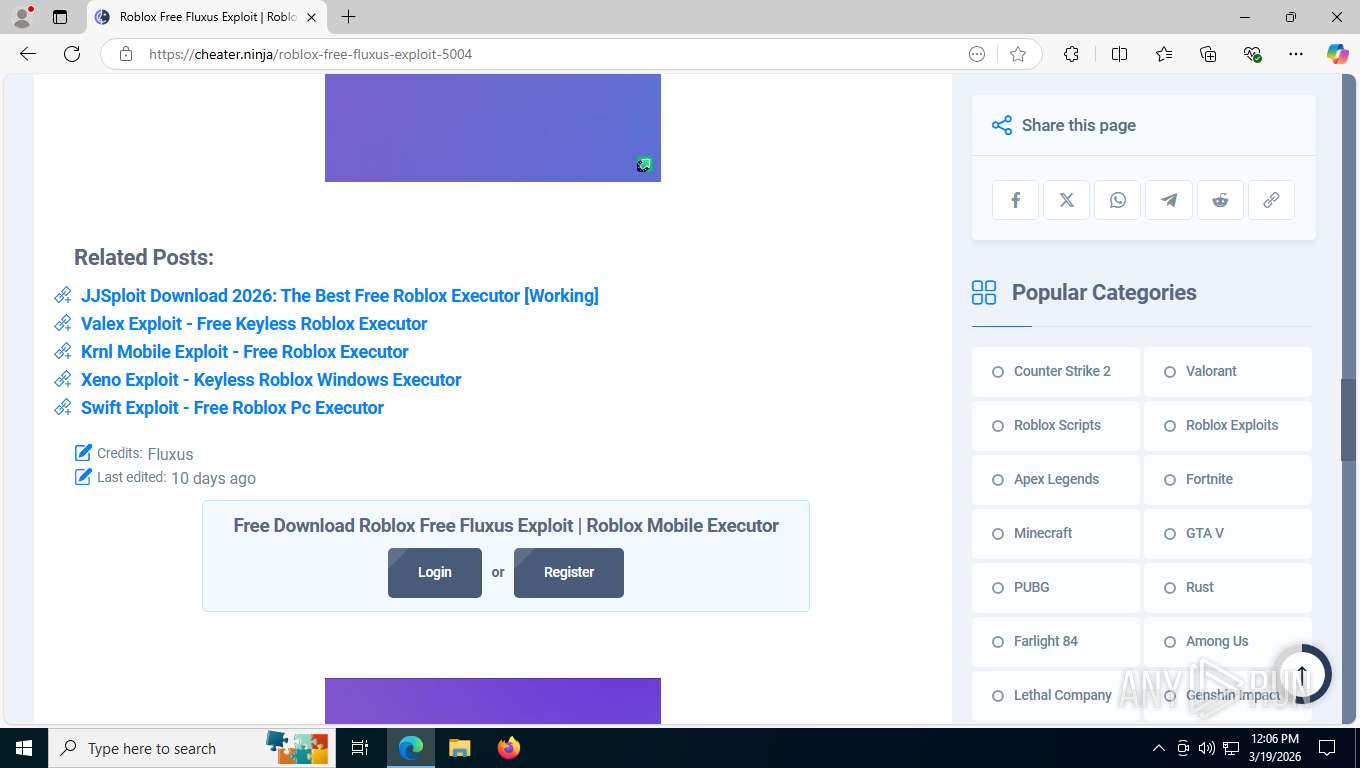Toggle Split screen view
This screenshot has height=768, width=1360.
pyautogui.click(x=1119, y=54)
